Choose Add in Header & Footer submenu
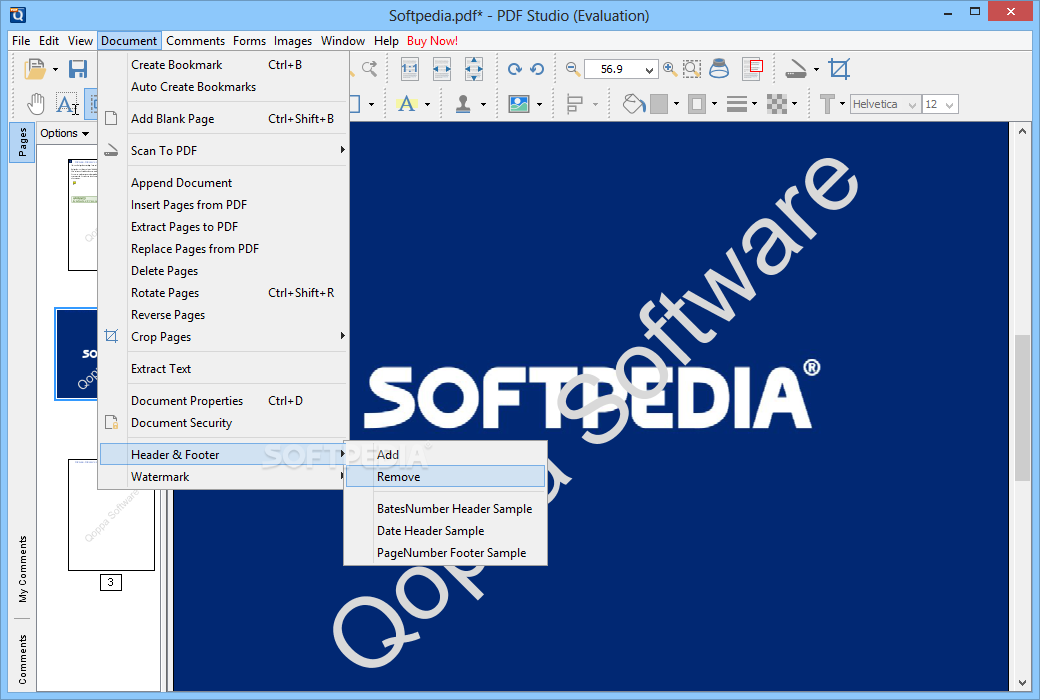This screenshot has height=700, width=1040. (445, 455)
